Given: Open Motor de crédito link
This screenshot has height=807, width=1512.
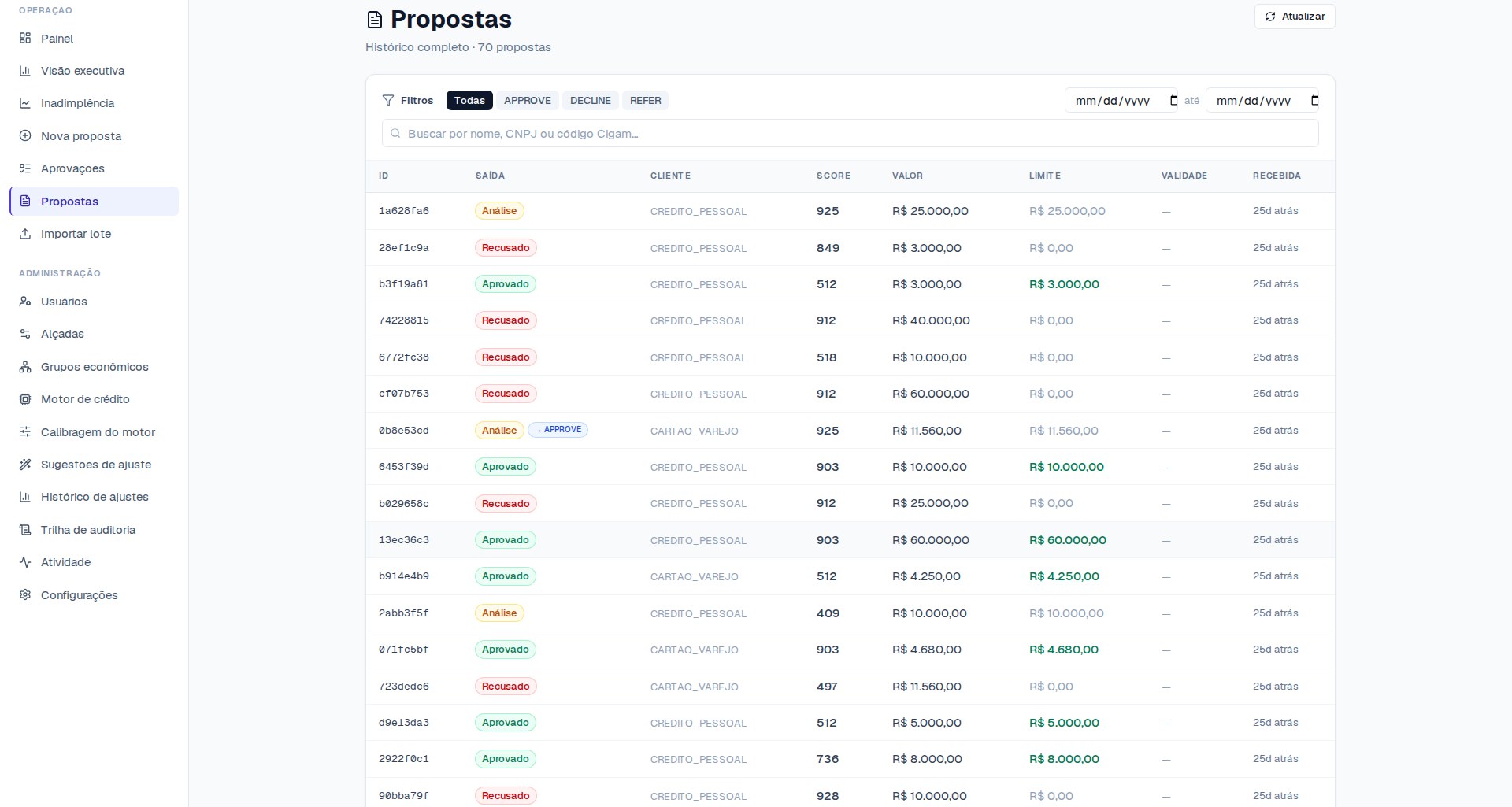Looking at the screenshot, I should pyautogui.click(x=94, y=399).
